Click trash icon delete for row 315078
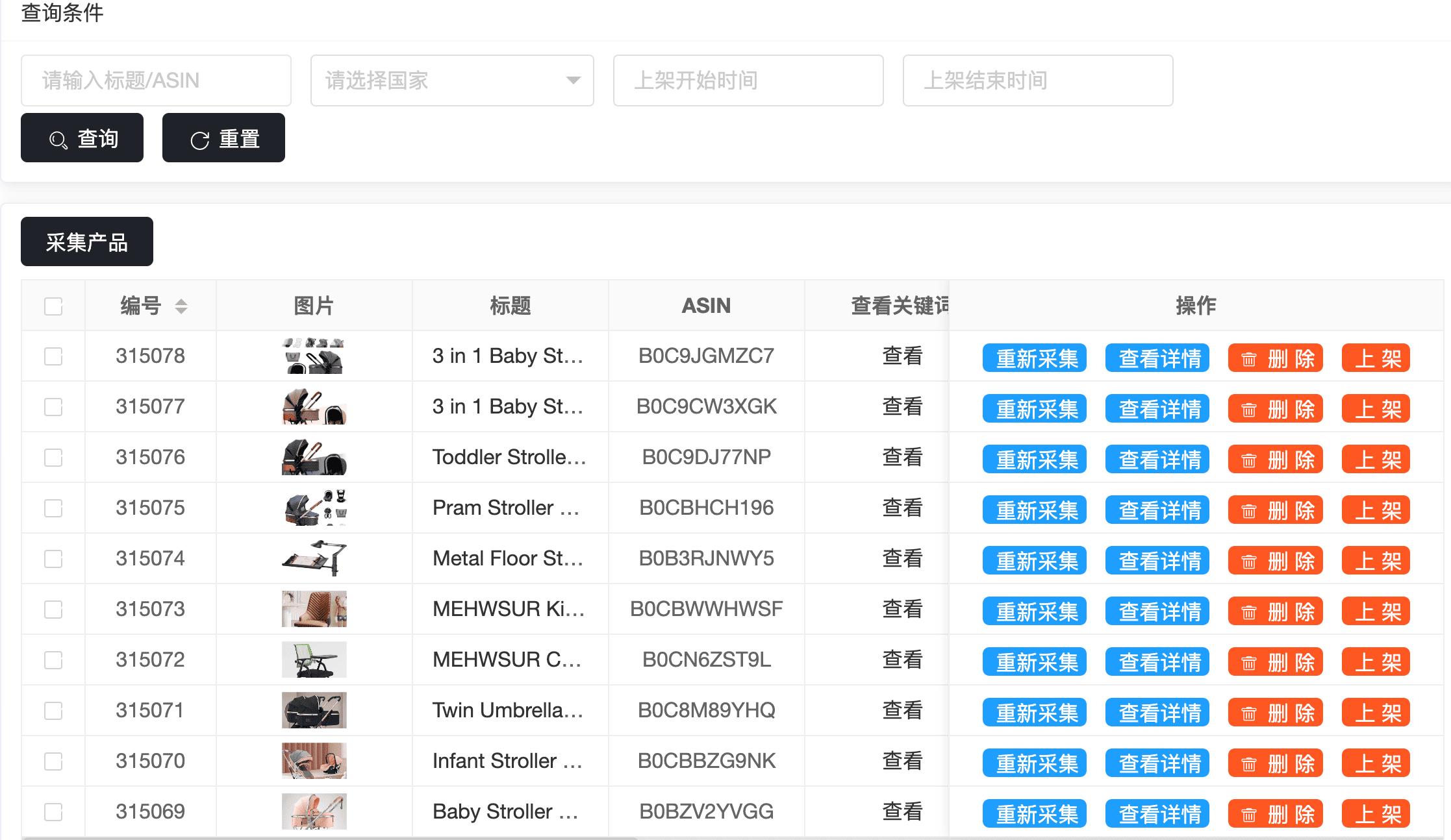The height and width of the screenshot is (840, 1451). [x=1248, y=359]
